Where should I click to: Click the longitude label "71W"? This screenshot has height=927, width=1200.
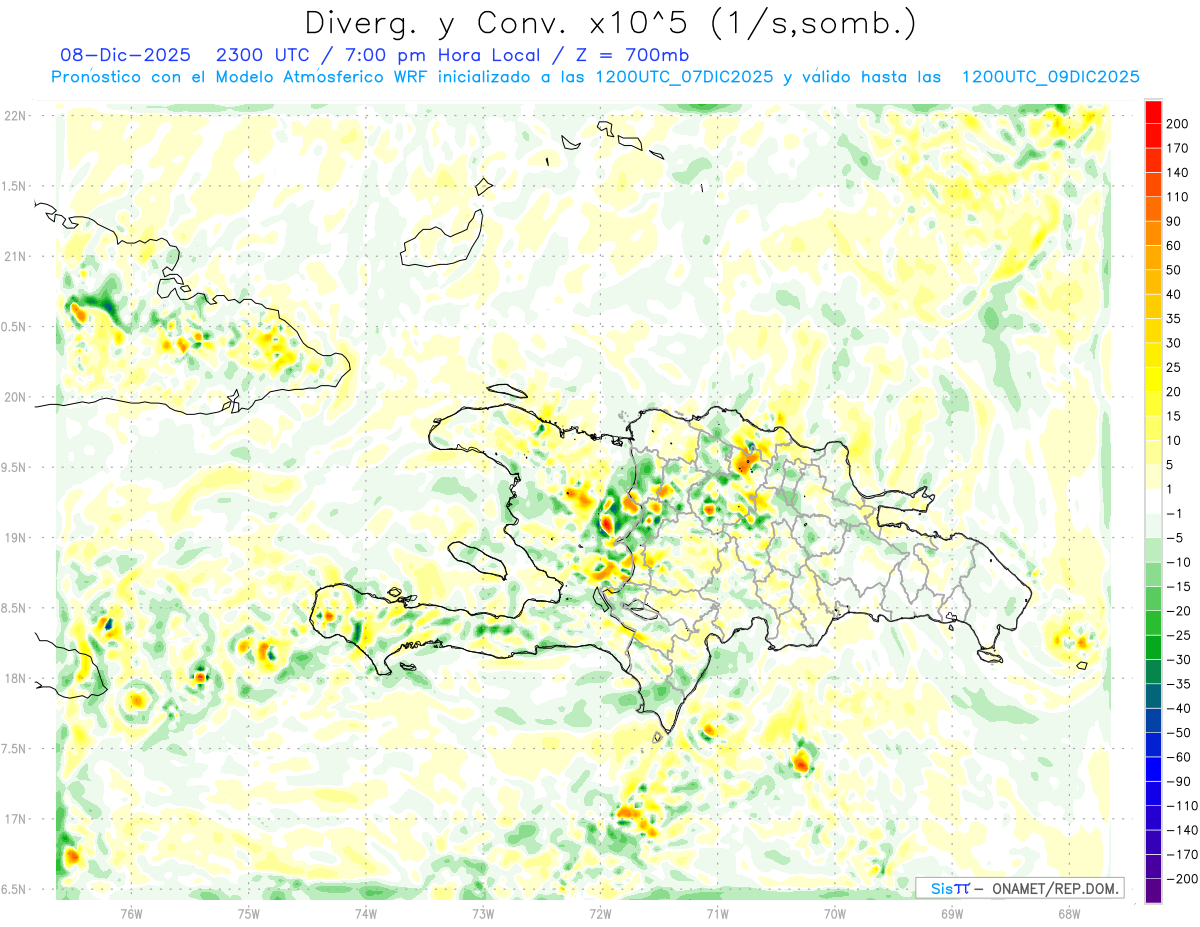(717, 913)
